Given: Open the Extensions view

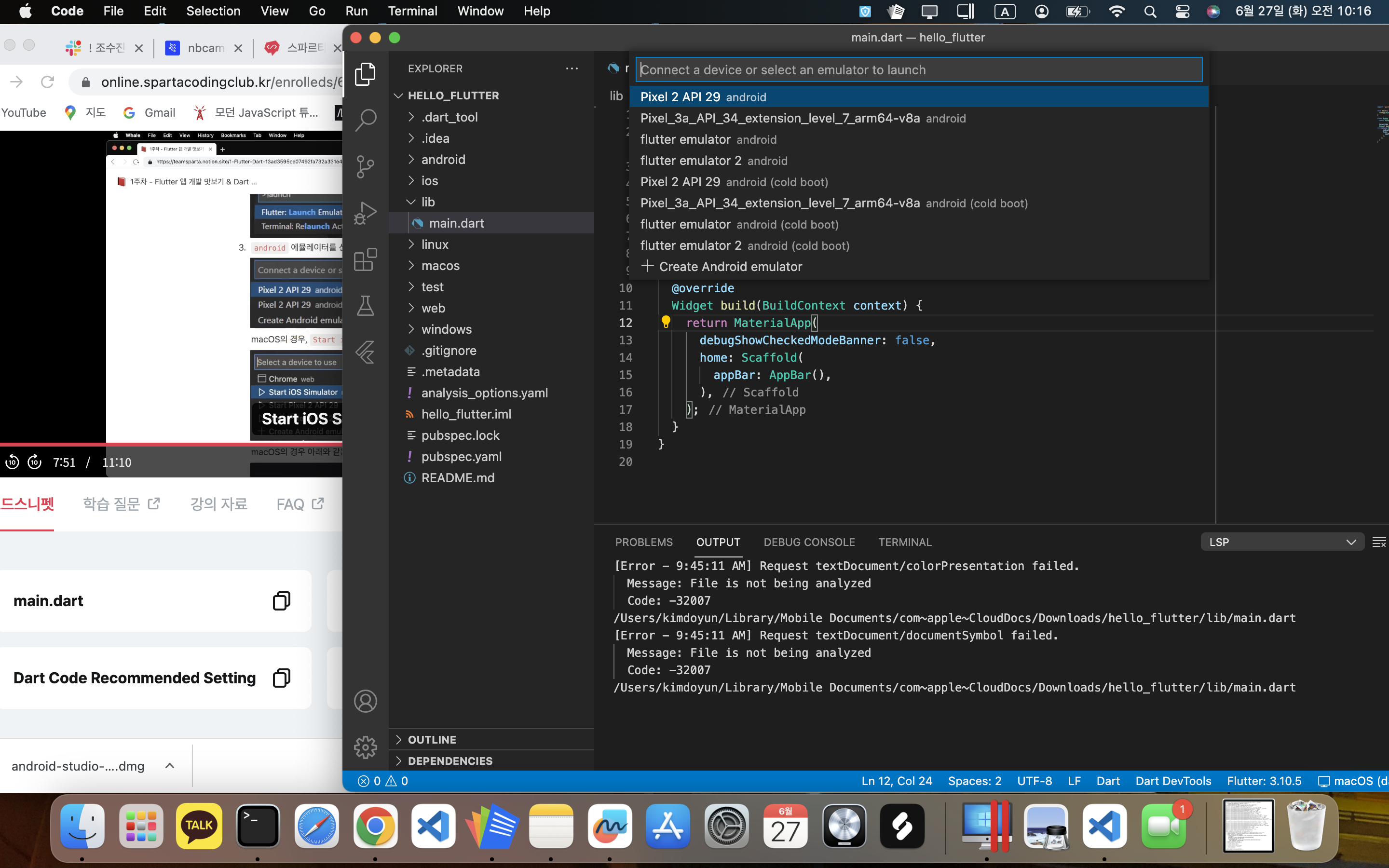Looking at the screenshot, I should 365,259.
